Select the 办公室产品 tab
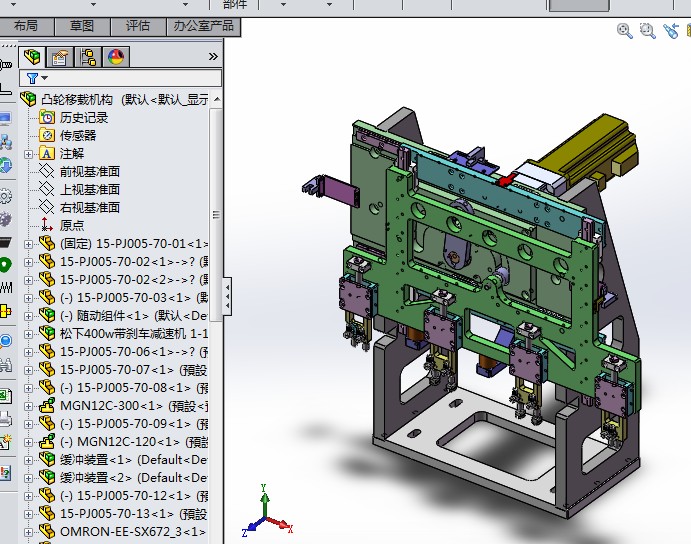 [203, 26]
